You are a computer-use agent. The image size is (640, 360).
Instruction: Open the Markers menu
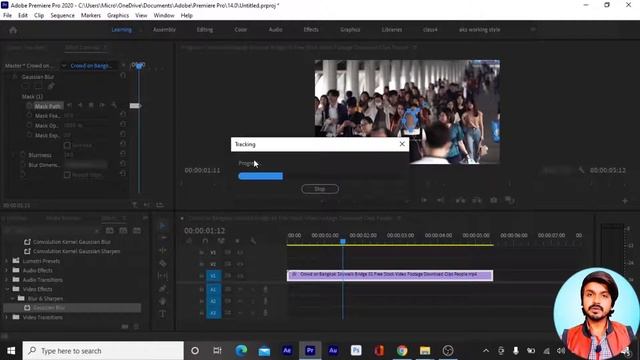(91, 16)
